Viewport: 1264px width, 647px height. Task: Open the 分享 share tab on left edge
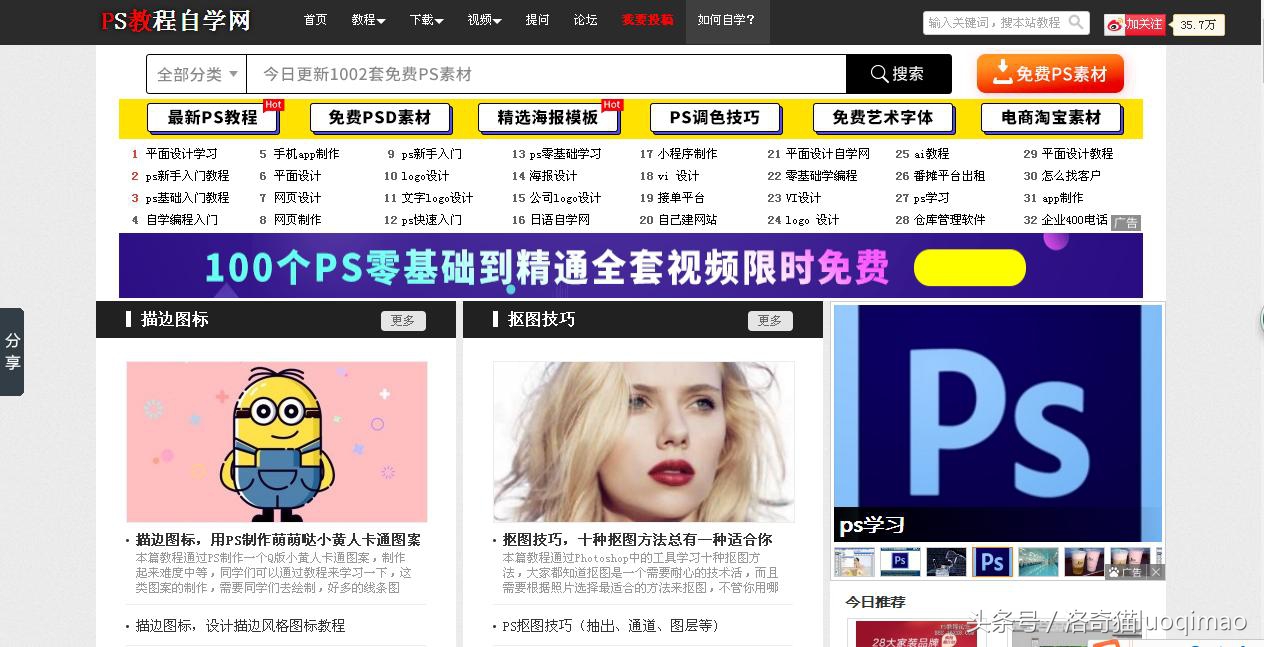[12, 352]
